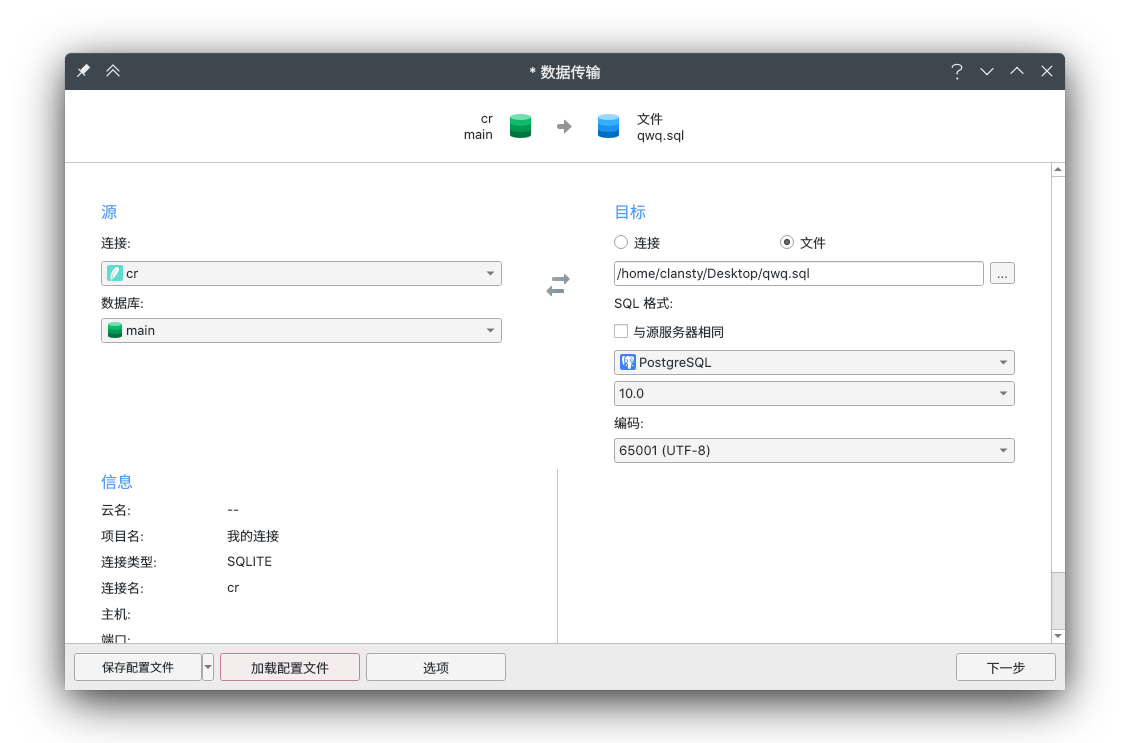This screenshot has height=743, width=1130.
Task: Click the PostgreSQL elephant icon
Action: click(628, 362)
